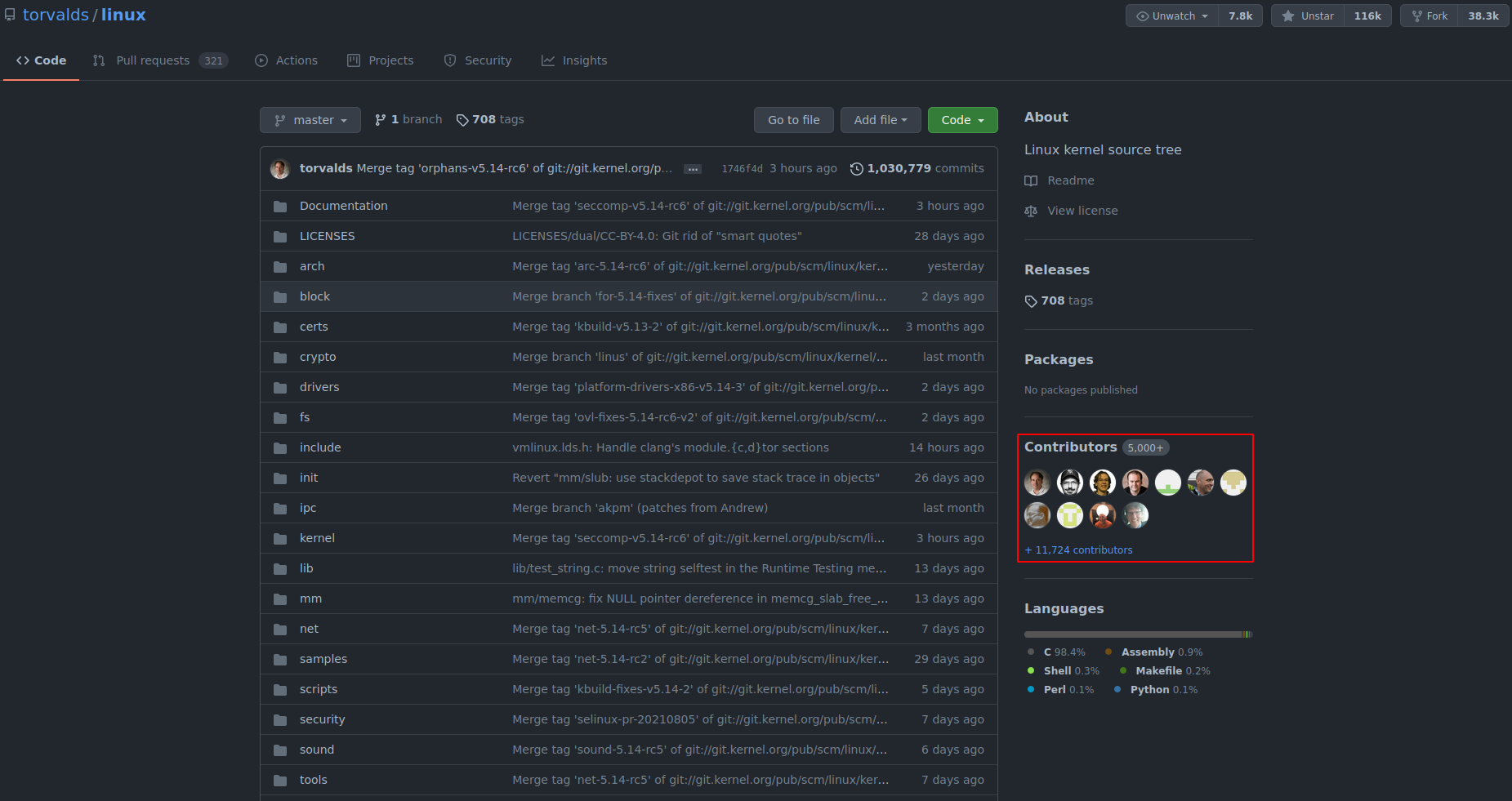1512x801 pixels.
Task: Open the green Code dropdown
Action: coord(963,120)
